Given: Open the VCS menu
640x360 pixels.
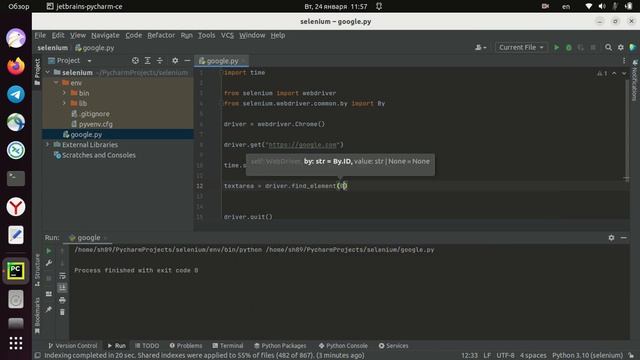Looking at the screenshot, I should (227, 35).
